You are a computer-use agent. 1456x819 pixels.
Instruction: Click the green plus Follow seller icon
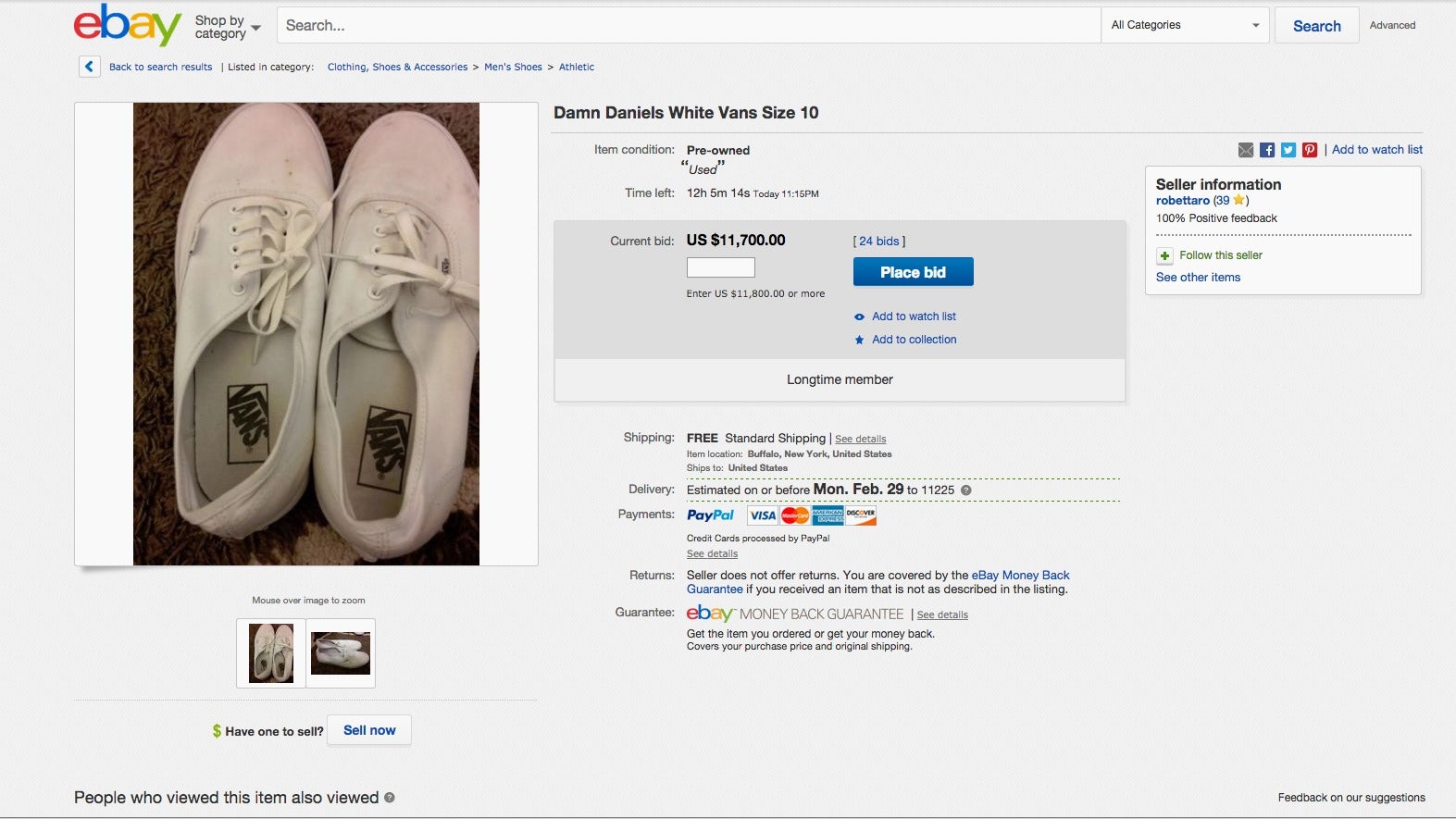[x=1164, y=255]
